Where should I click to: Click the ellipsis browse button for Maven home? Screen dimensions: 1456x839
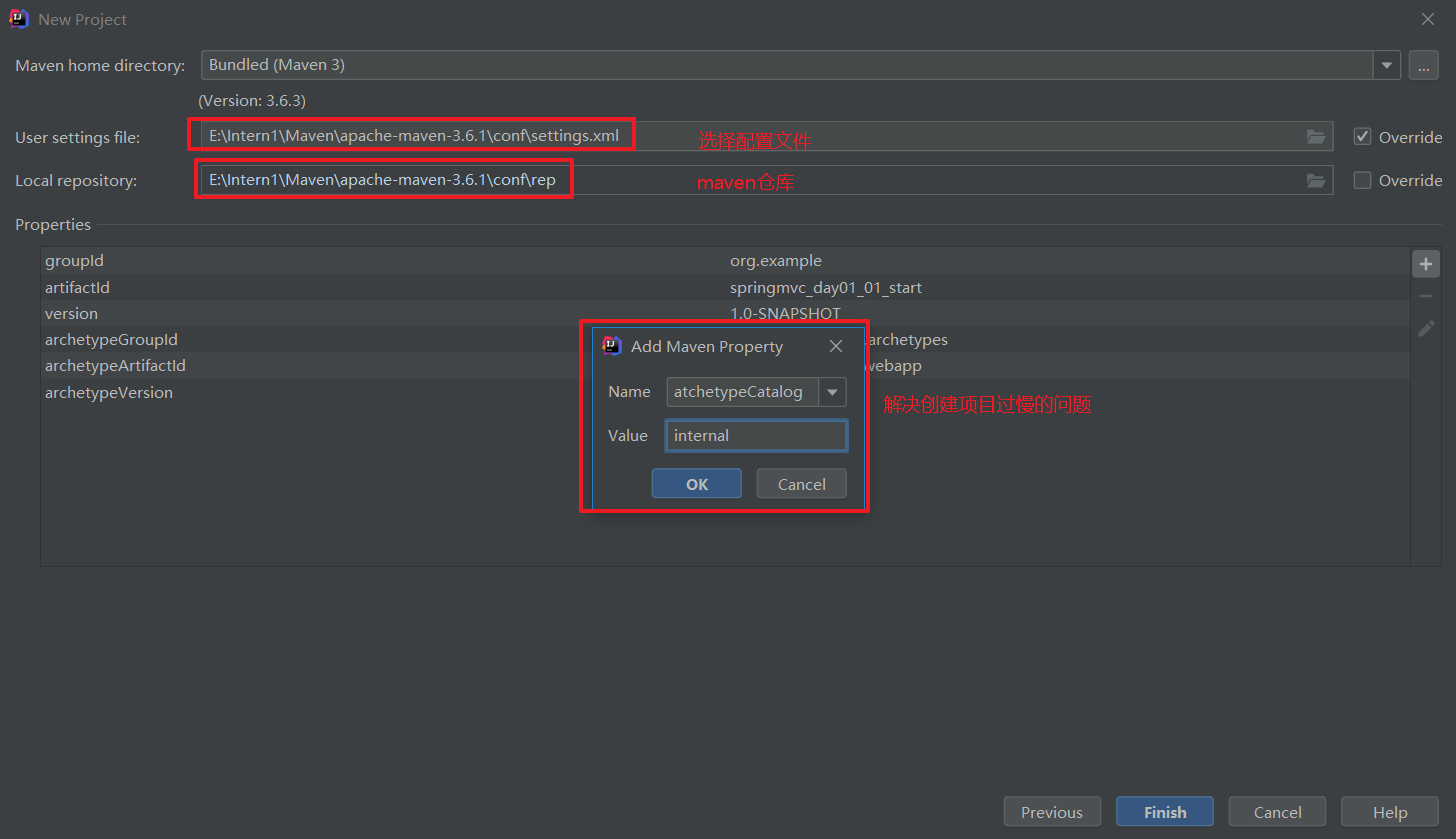[x=1423, y=65]
